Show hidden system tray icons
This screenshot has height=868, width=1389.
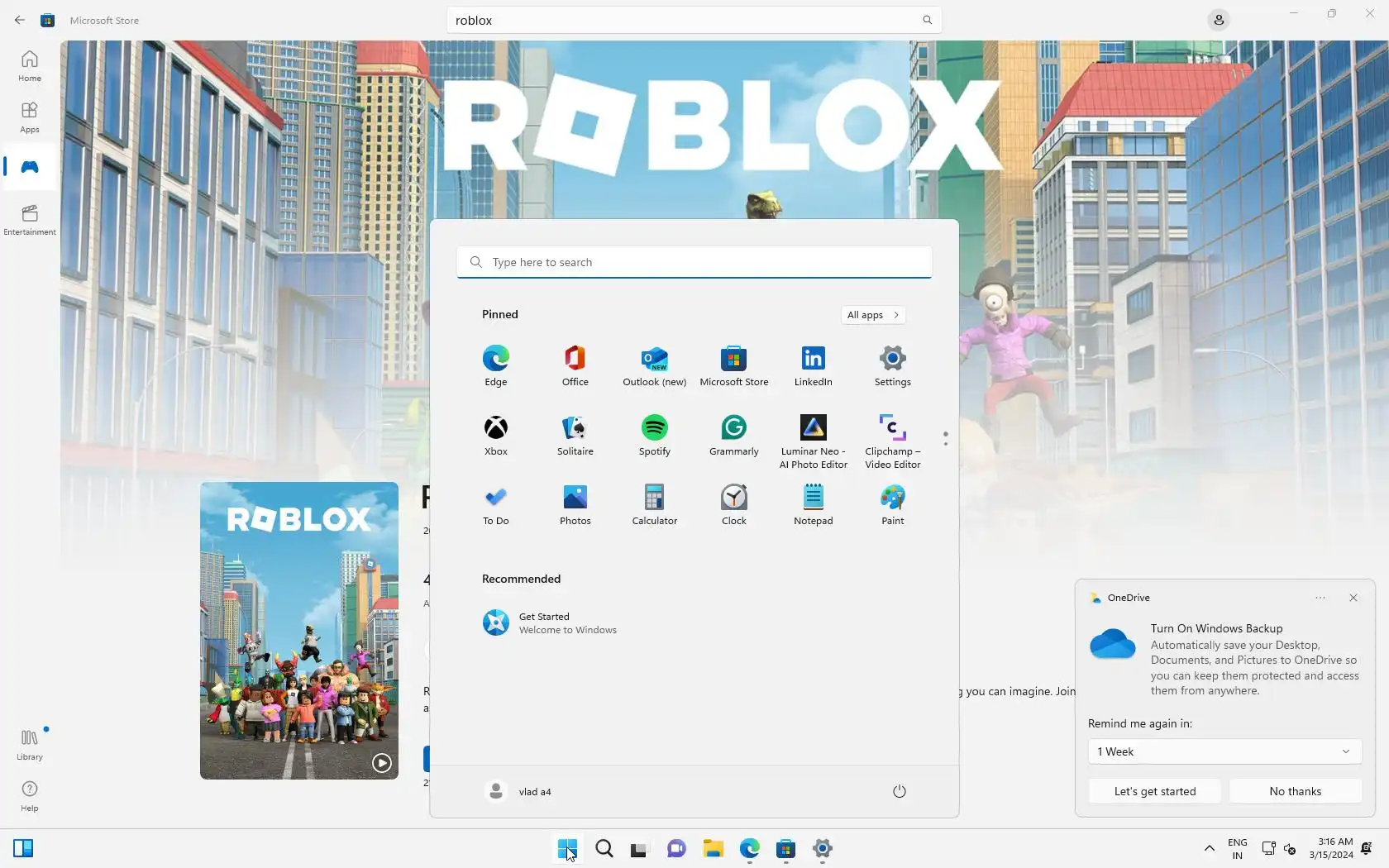[1209, 848]
